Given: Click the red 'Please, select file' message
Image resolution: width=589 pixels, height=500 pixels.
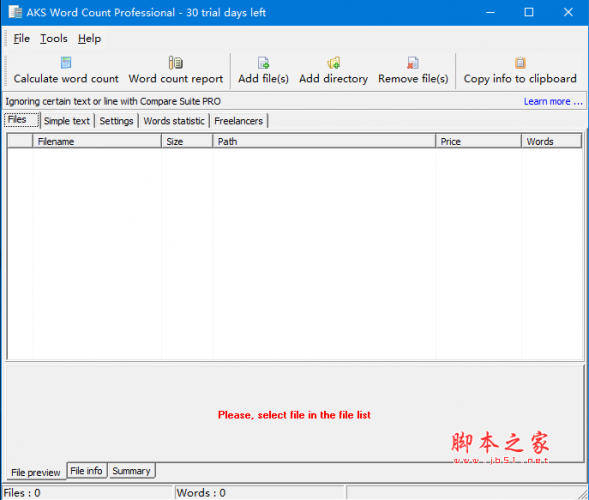Looking at the screenshot, I should [x=294, y=415].
